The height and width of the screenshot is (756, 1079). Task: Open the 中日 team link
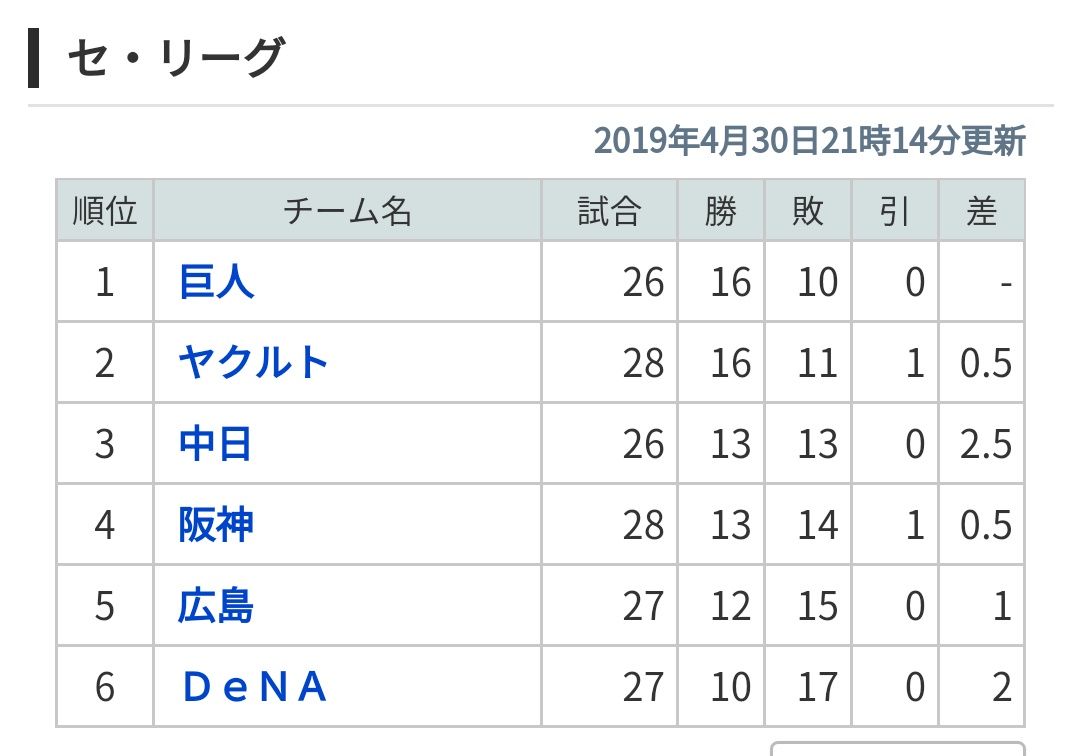coord(216,444)
